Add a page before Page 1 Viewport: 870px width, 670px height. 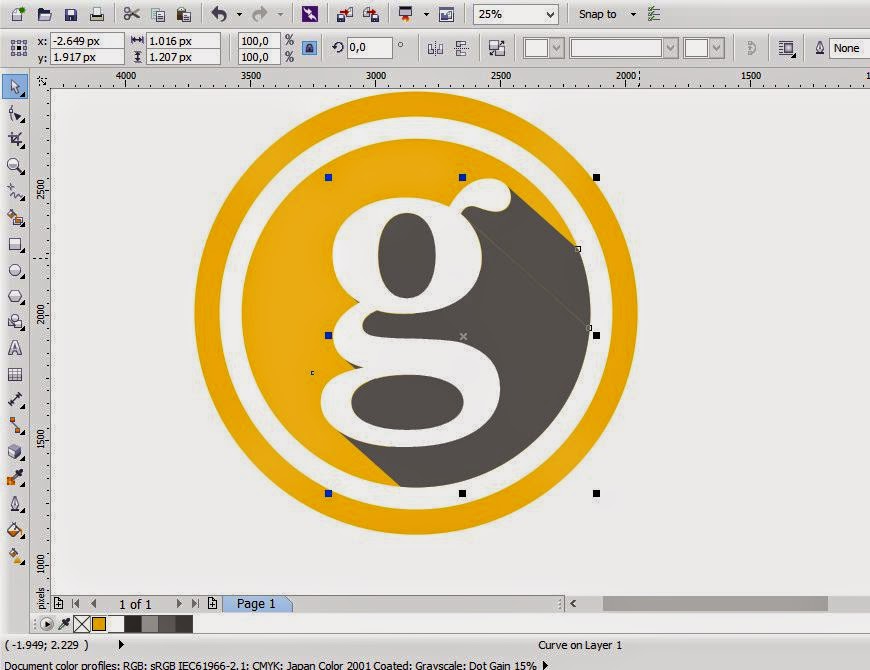tap(58, 603)
